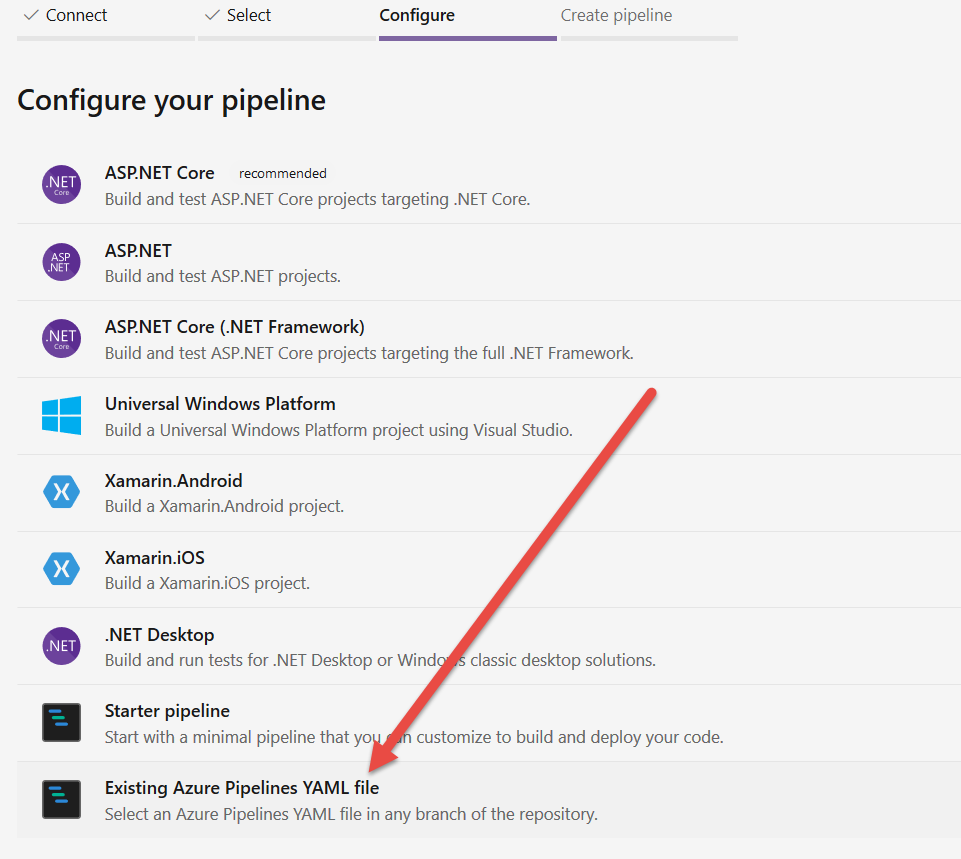
Task: Click 'Build and test ASP.NET Core projects targeting .NET Core.'
Action: [x=317, y=199]
